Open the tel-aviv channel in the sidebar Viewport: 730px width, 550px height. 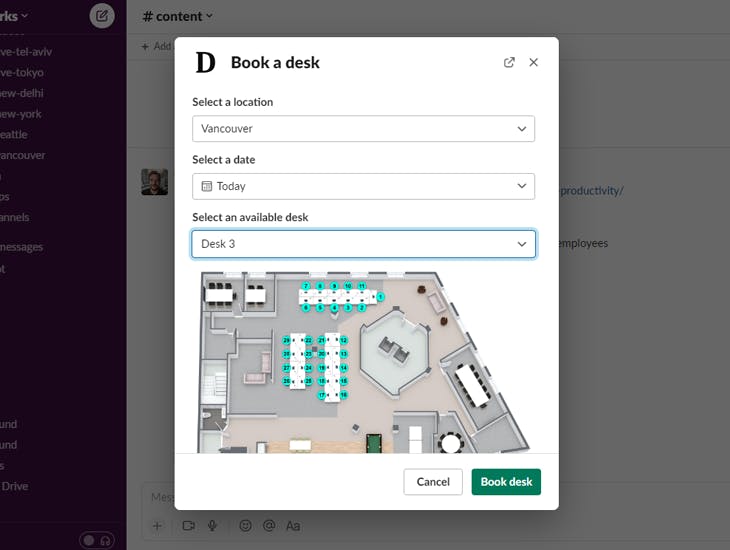(x=26, y=52)
